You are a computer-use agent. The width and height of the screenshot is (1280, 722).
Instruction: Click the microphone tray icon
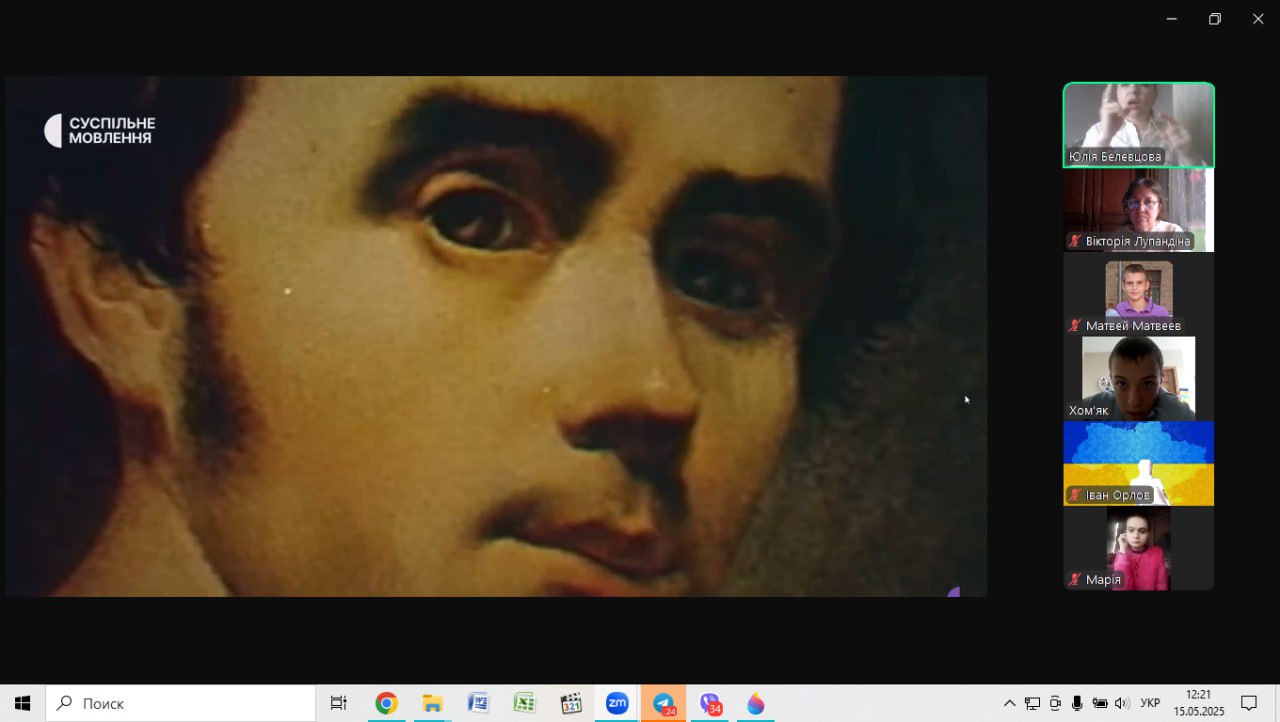(x=1077, y=703)
